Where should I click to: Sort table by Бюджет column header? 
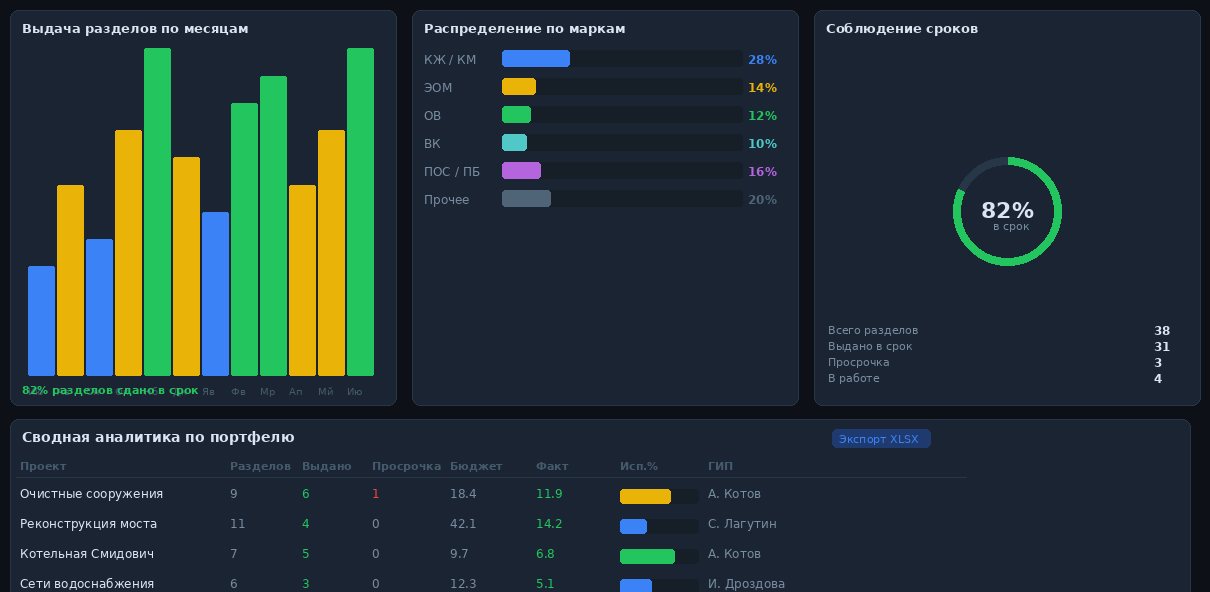(476, 466)
